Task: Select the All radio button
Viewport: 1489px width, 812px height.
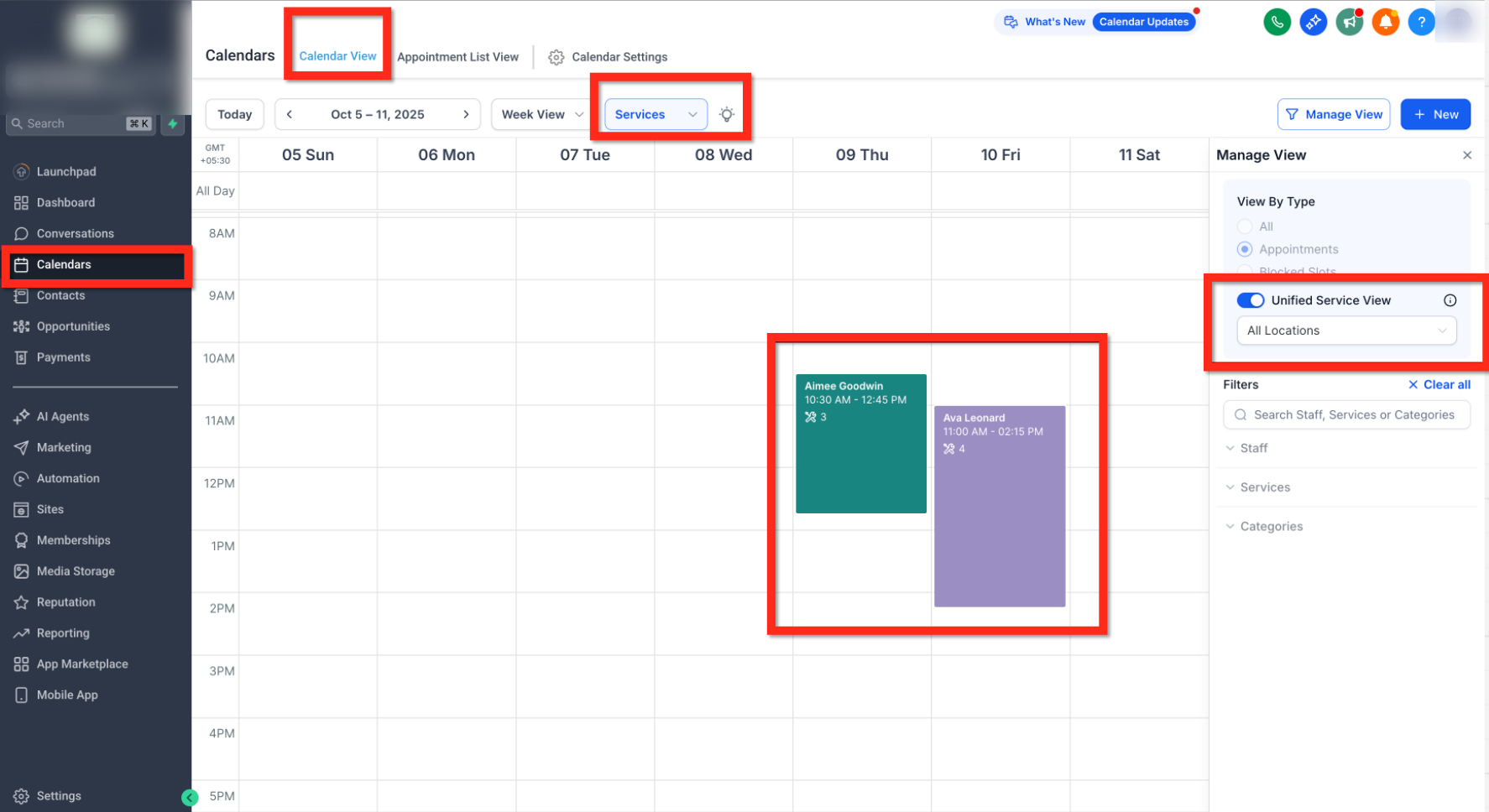Action: click(1245, 226)
